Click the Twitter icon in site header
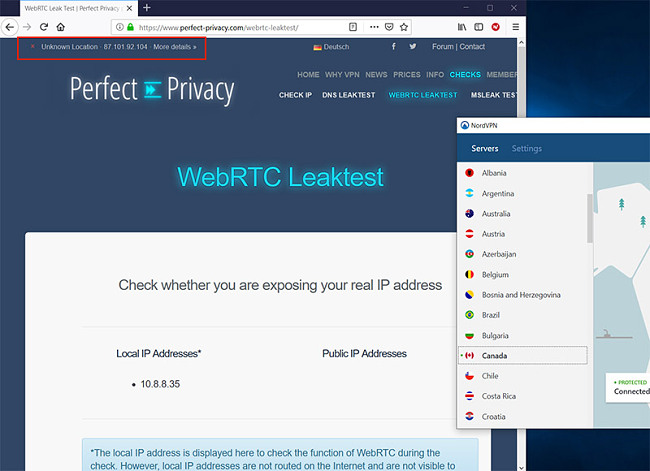This screenshot has height=471, width=650. point(413,46)
